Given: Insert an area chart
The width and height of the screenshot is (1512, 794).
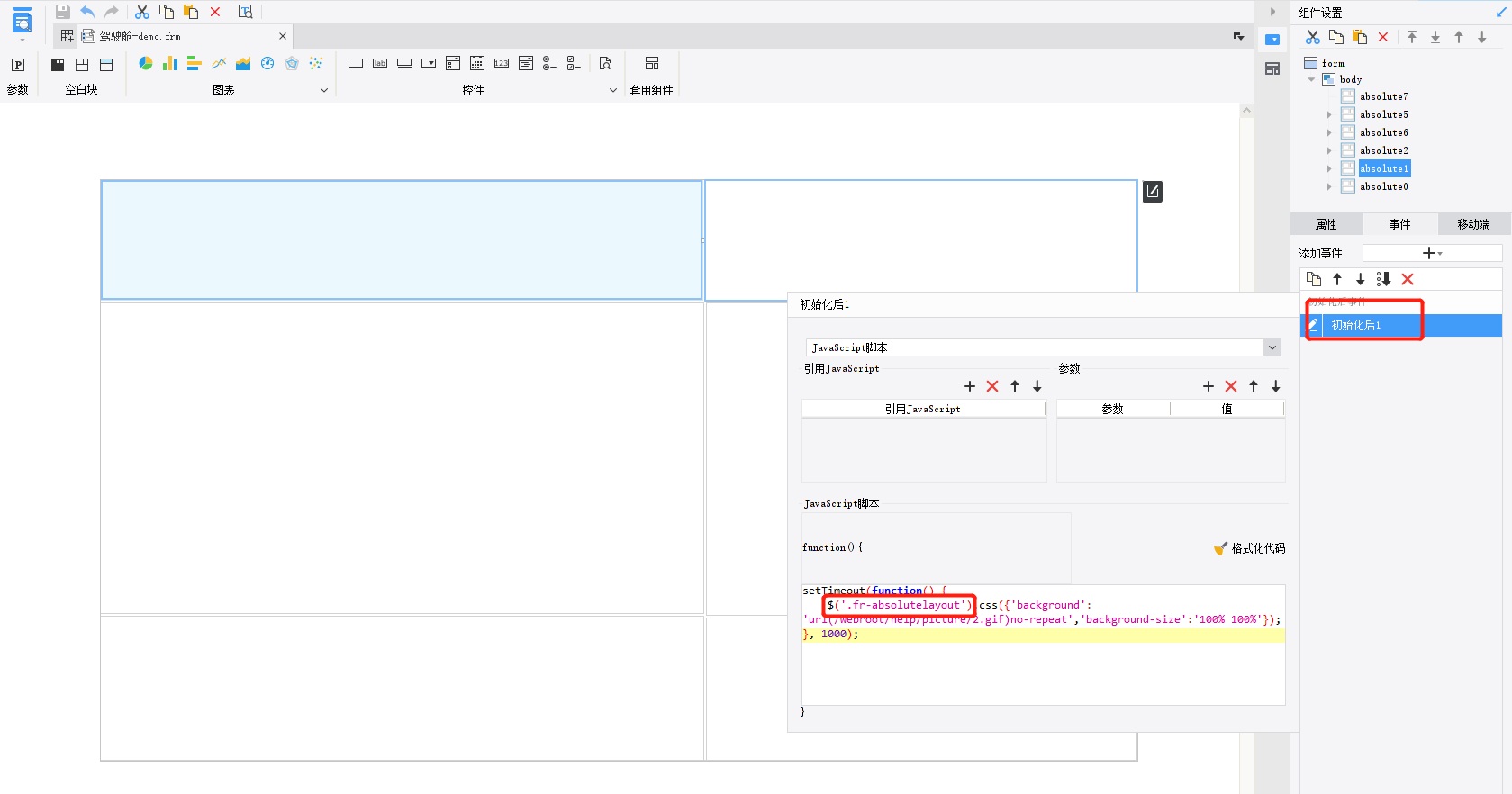Looking at the screenshot, I should 243,63.
